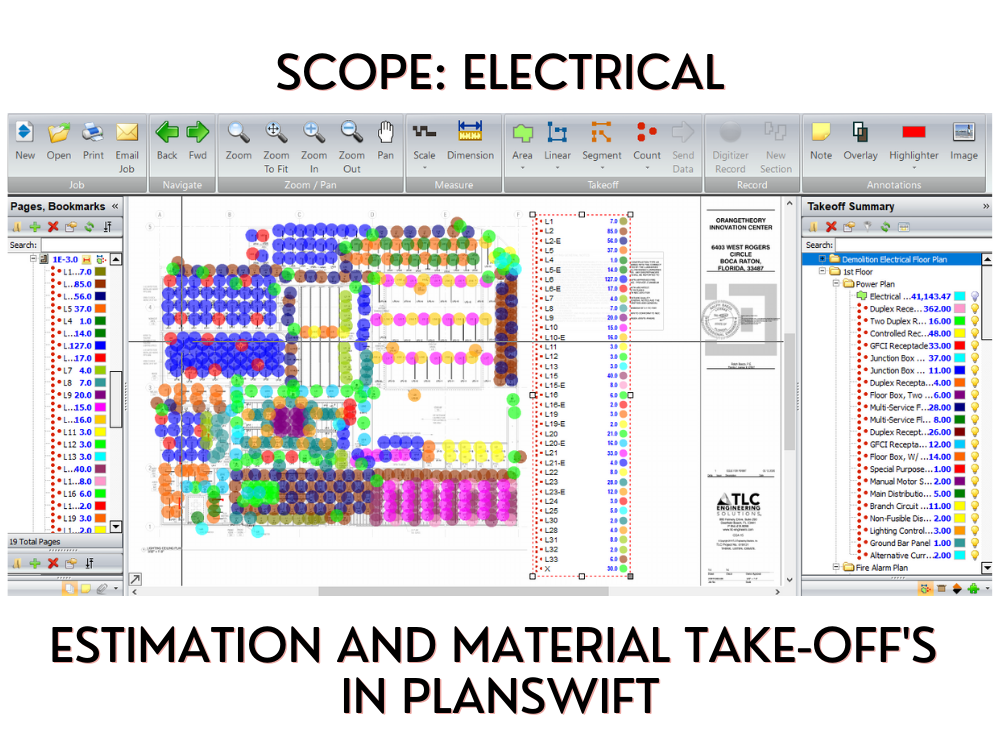1000x750 pixels.
Task: Toggle lightbulb visibility for Duplex Rece… 362.00
Action: coord(974,309)
